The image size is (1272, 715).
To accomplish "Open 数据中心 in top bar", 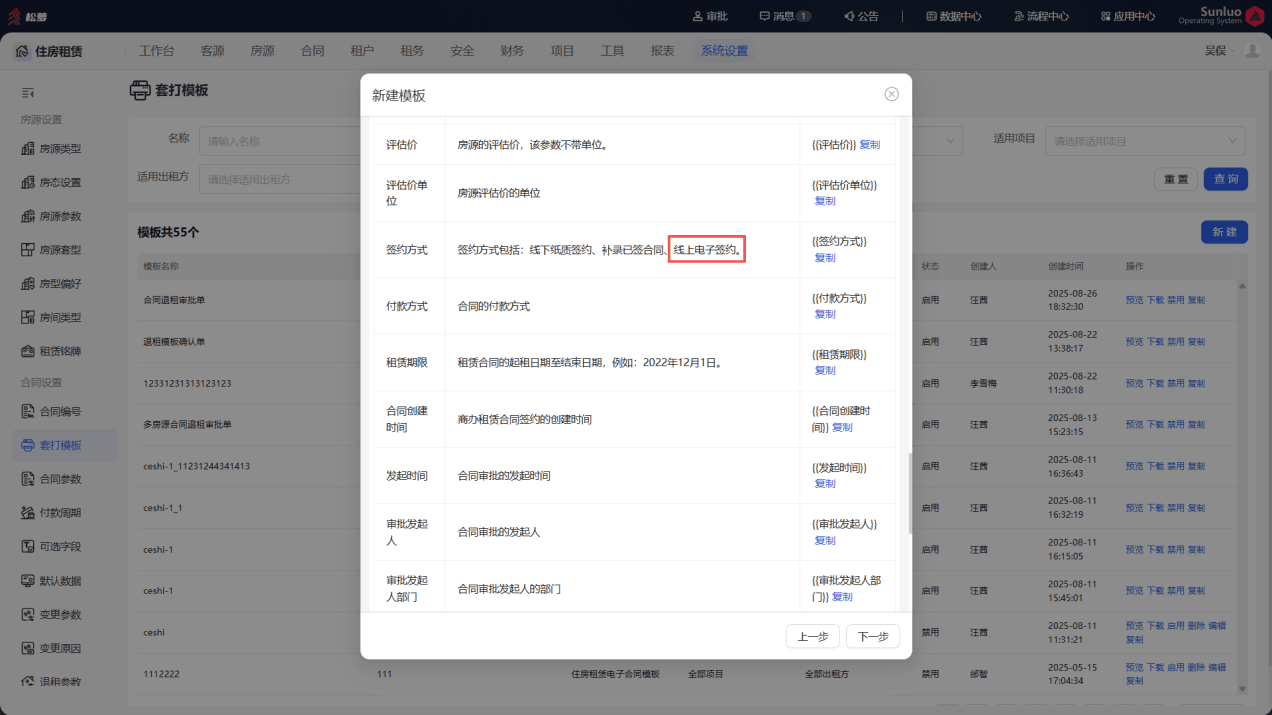I will (953, 16).
